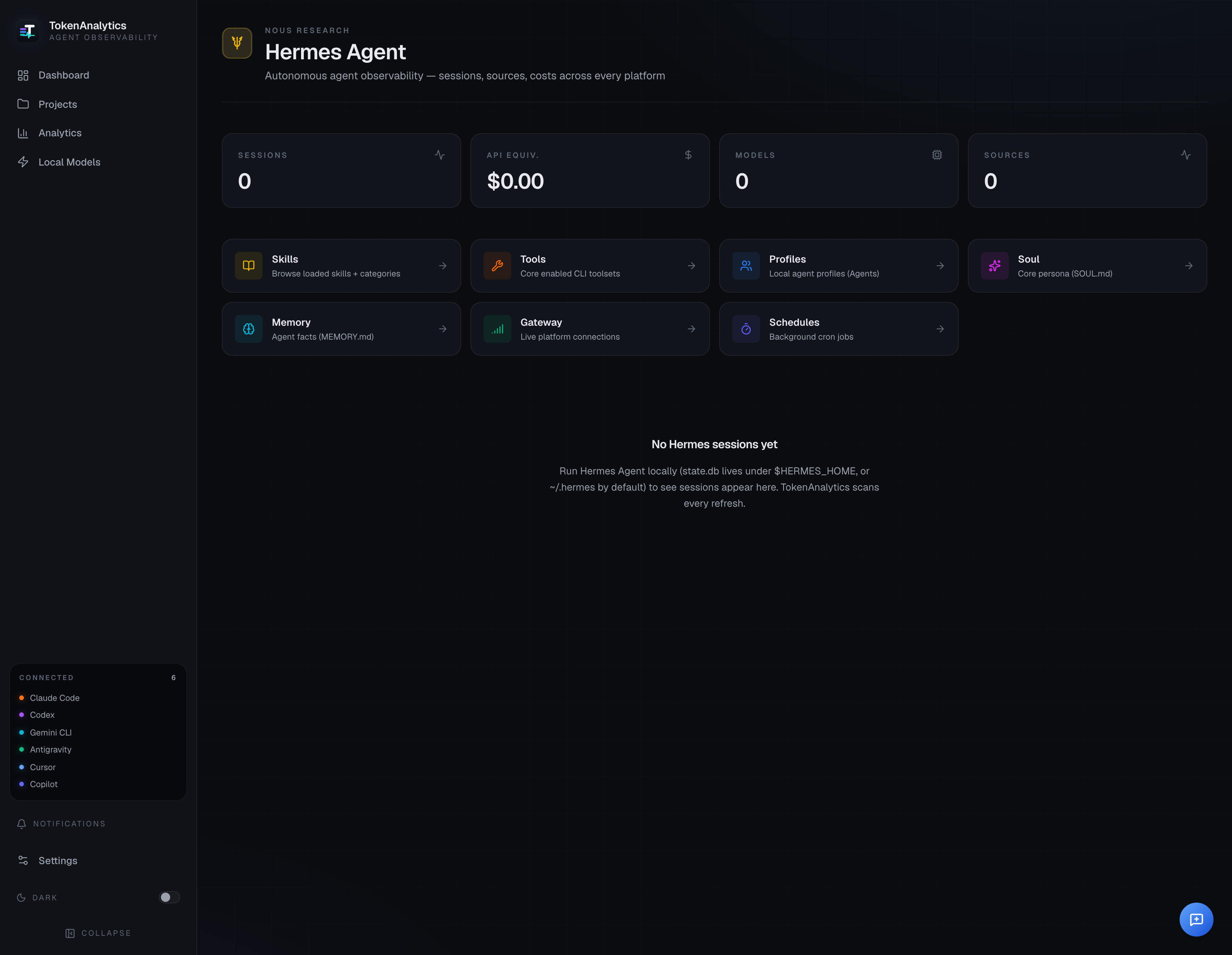Open the feedback chat bubble button
Viewport: 1232px width, 955px height.
point(1196,920)
